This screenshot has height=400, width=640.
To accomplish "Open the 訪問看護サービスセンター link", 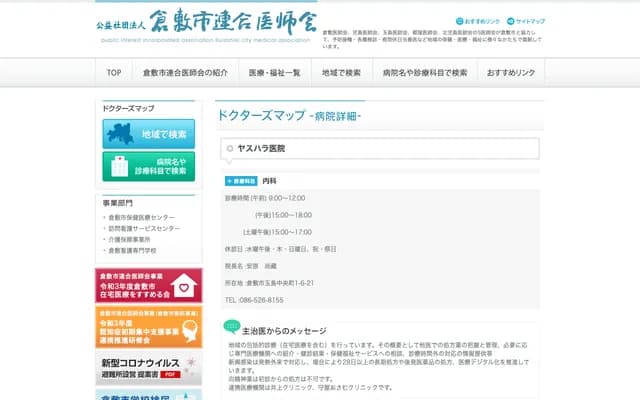I will click(x=144, y=228).
